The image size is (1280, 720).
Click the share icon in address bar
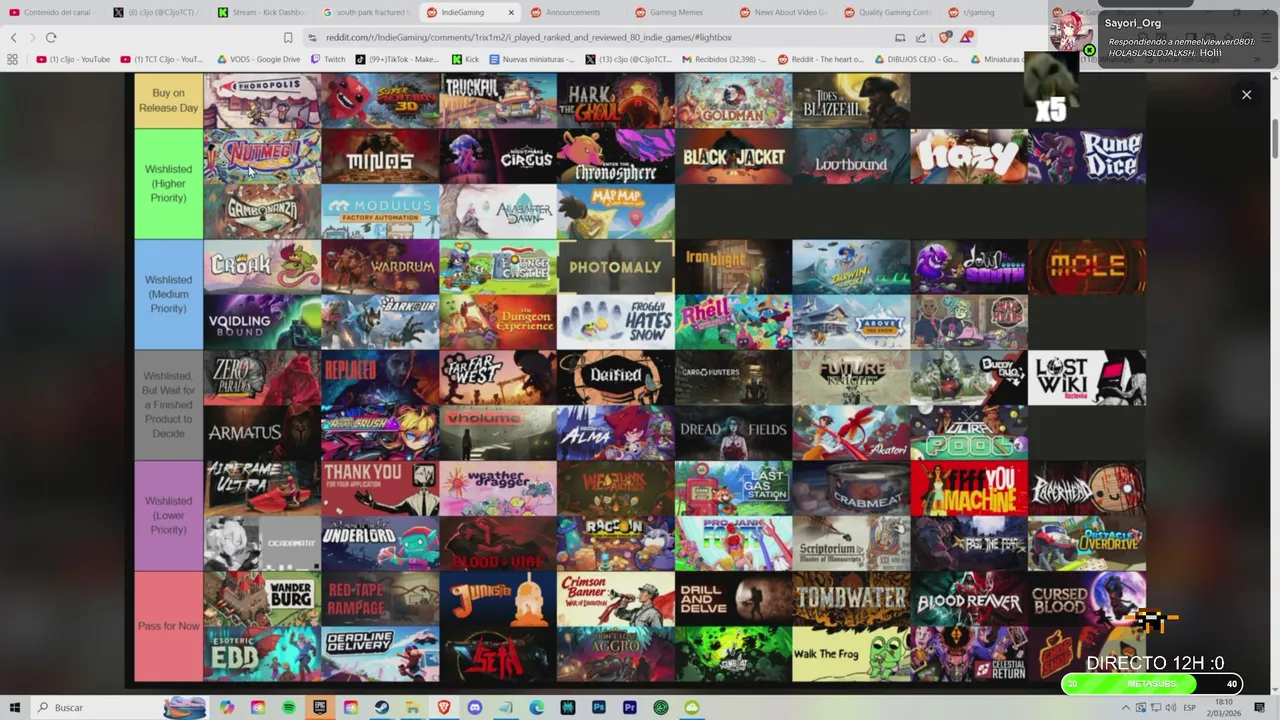pyautogui.click(x=921, y=37)
